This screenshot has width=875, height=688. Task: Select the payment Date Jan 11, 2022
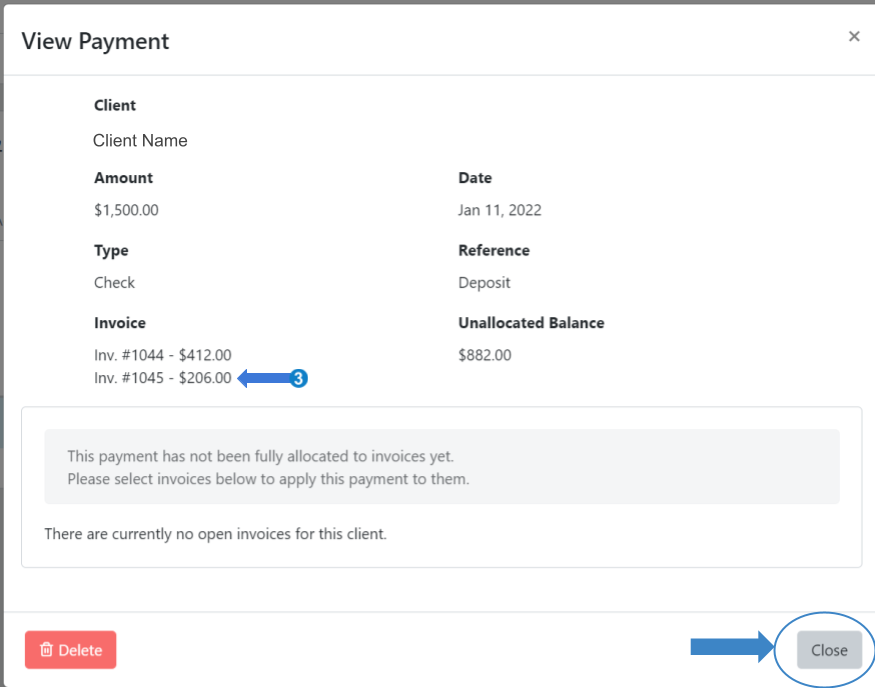tap(500, 210)
